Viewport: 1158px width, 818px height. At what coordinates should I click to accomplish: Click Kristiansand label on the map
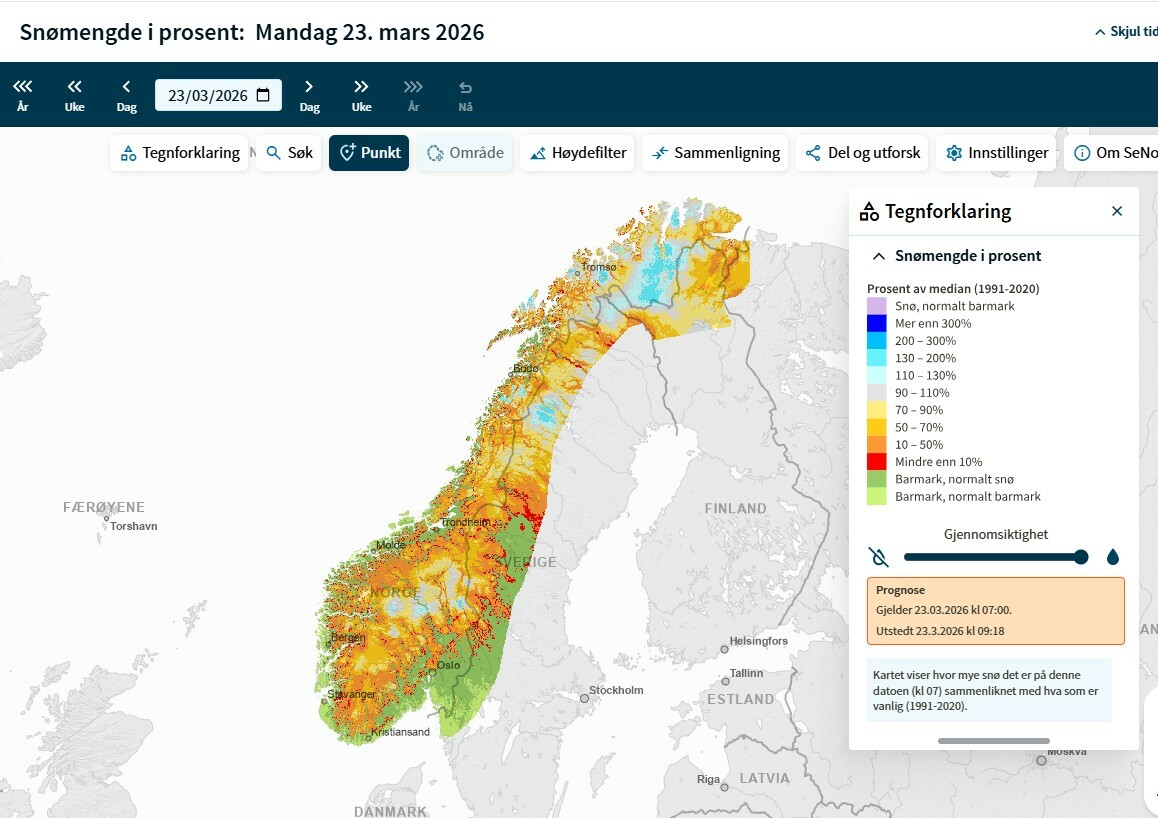coord(400,732)
